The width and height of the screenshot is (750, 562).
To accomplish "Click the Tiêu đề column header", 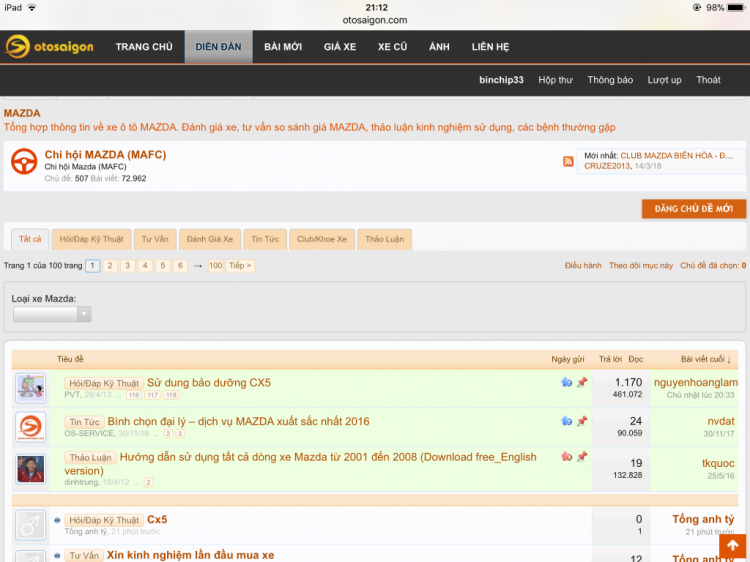I will pyautogui.click(x=70, y=359).
